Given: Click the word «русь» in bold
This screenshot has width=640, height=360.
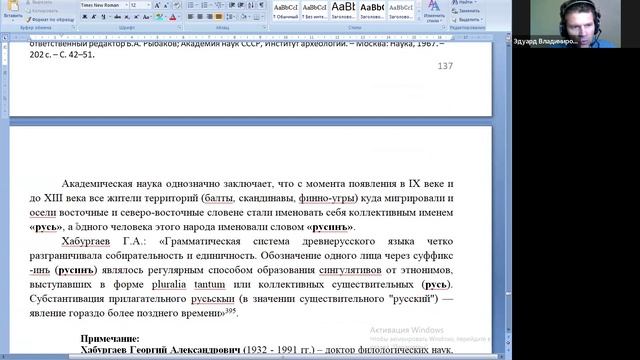Looking at the screenshot, I should (45, 227).
